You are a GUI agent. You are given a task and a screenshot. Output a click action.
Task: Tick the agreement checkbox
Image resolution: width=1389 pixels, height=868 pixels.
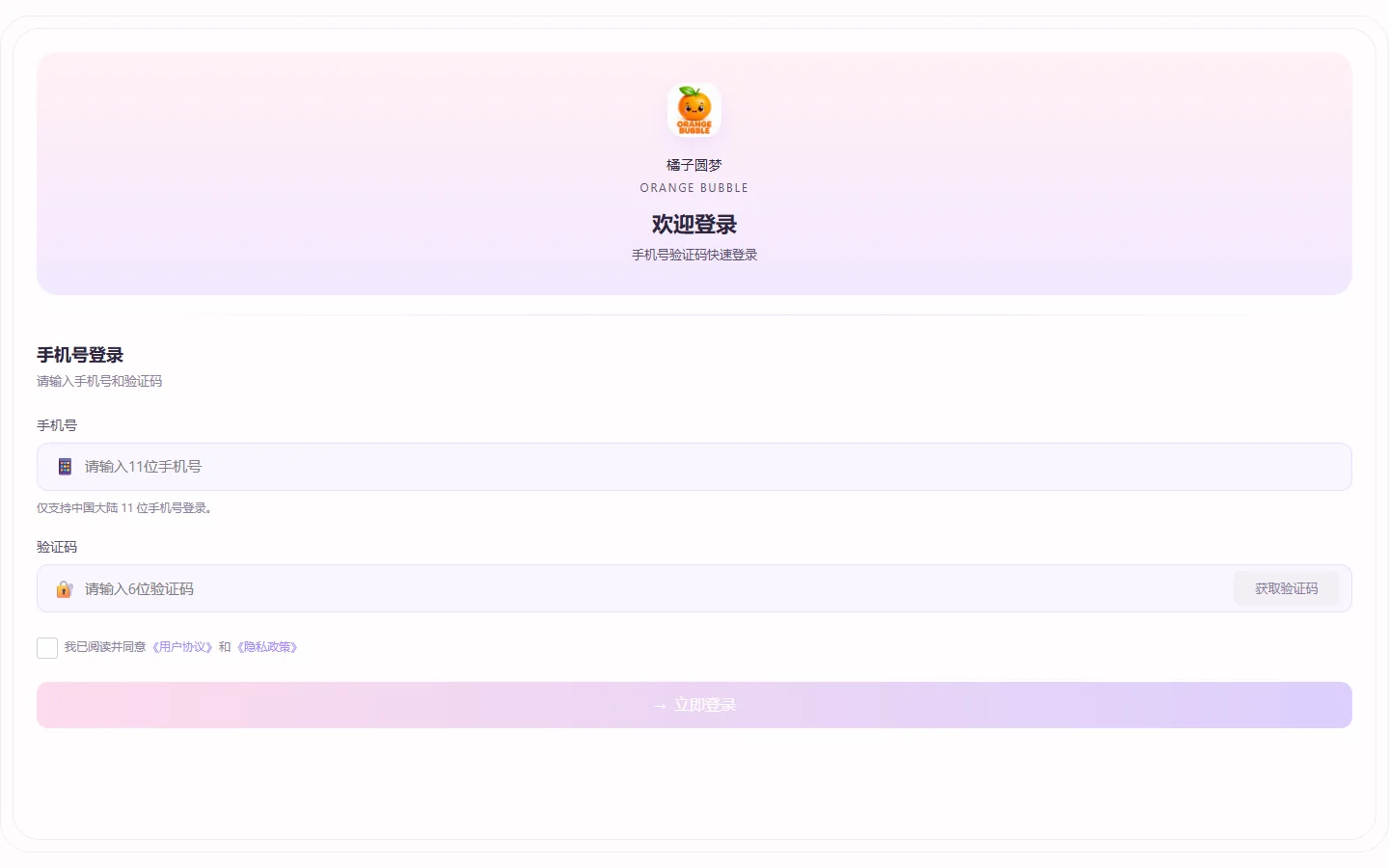pos(47,648)
